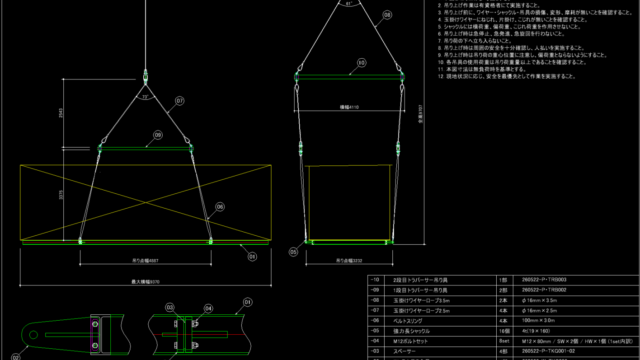Click balloon number 07 on the sling wire

click(180, 101)
